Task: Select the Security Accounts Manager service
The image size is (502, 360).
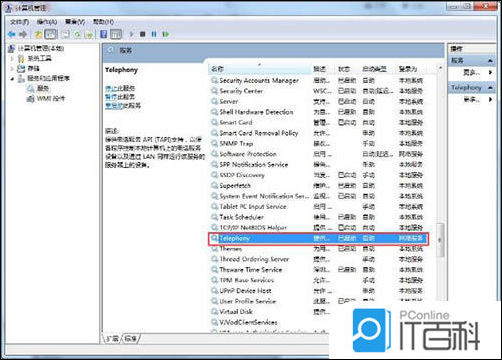Action: tap(318, 80)
